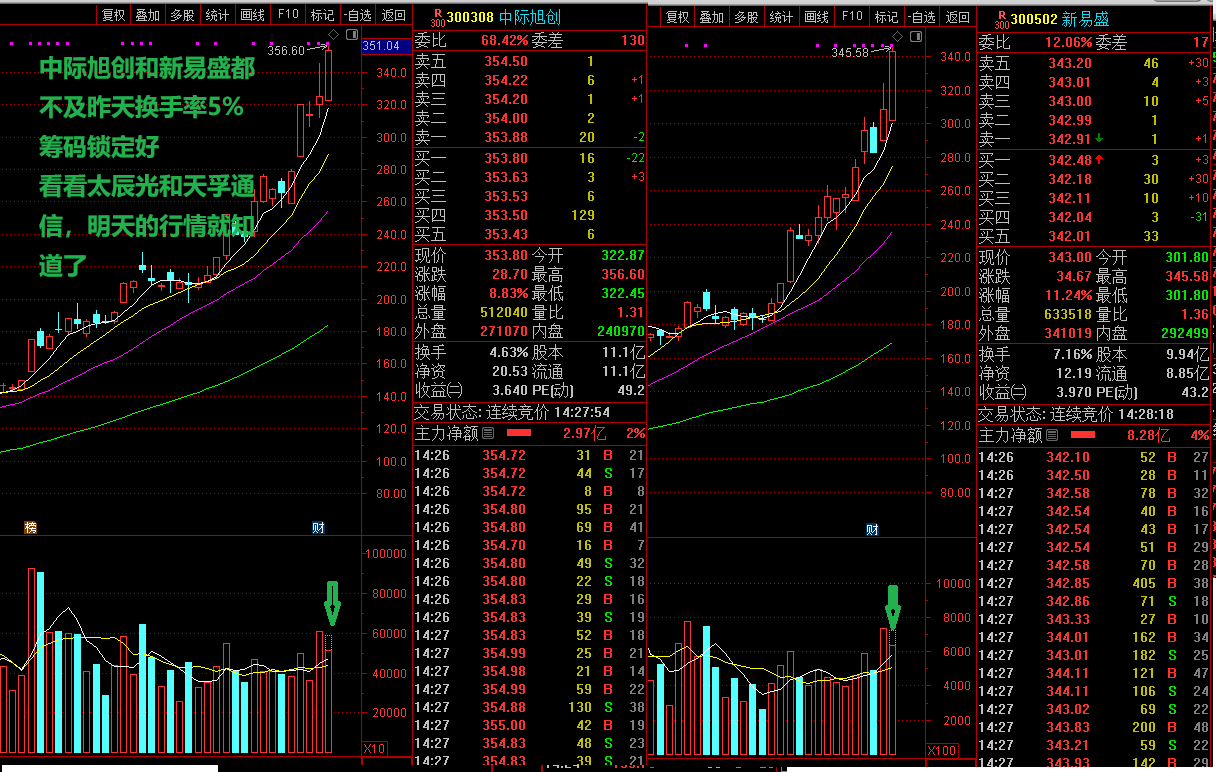Click 委比 68.42% value
1216x772 pixels.
tap(504, 41)
